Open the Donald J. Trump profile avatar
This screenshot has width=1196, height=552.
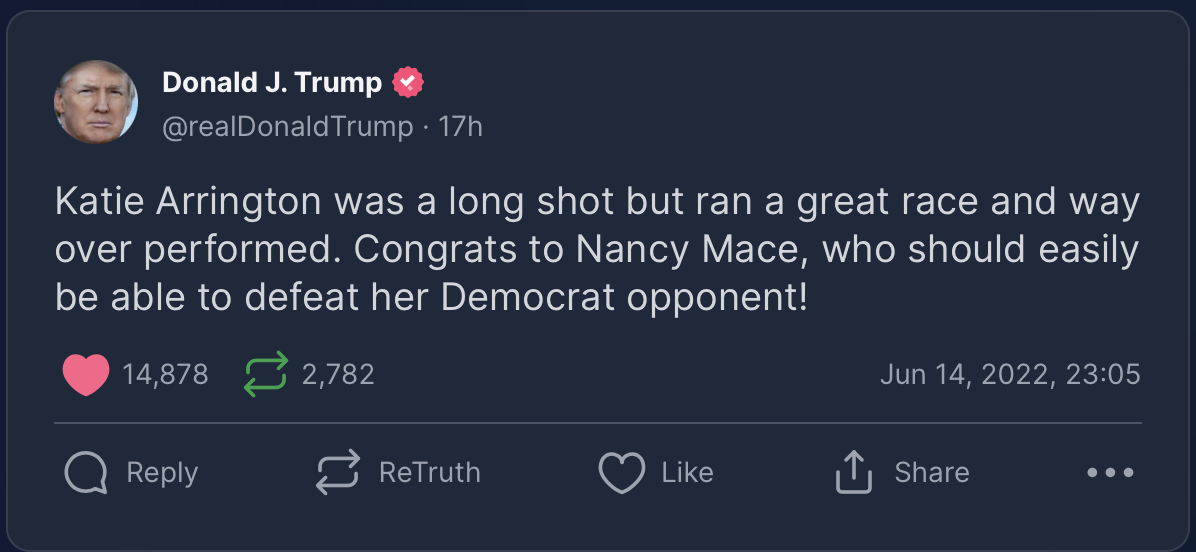(95, 102)
